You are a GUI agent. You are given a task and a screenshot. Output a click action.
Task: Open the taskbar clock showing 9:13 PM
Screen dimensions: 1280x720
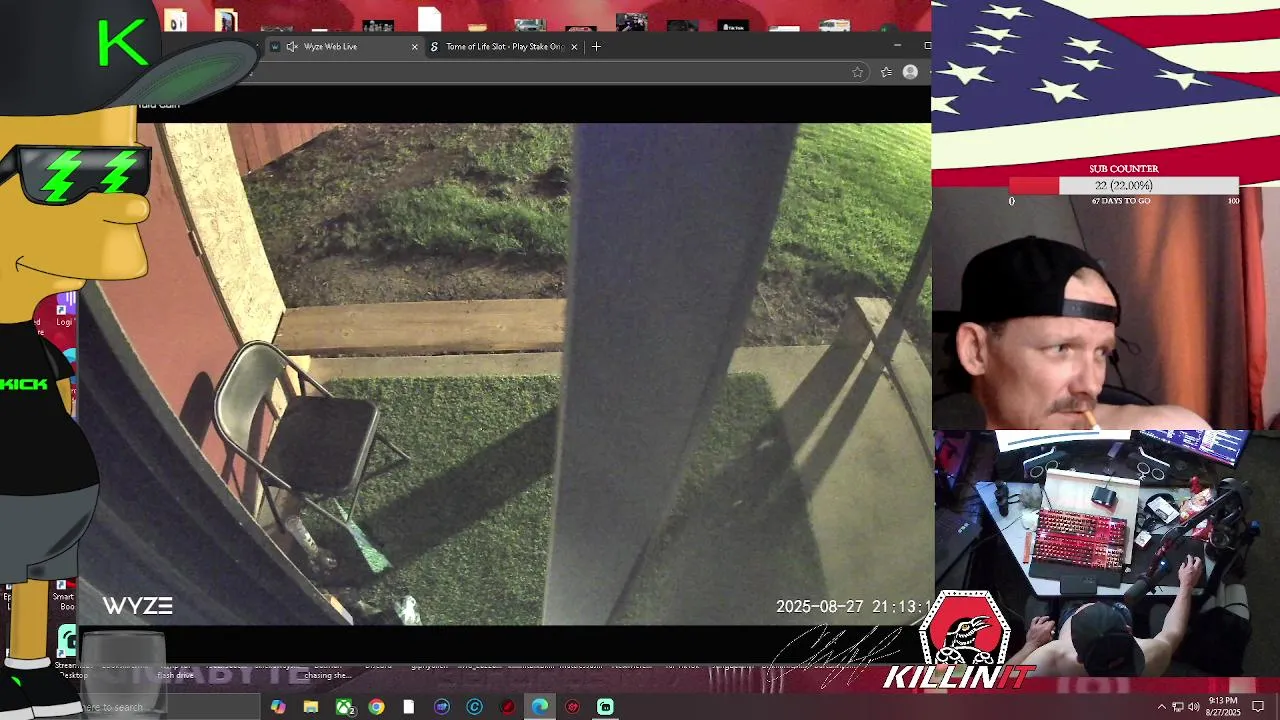pyautogui.click(x=1223, y=706)
